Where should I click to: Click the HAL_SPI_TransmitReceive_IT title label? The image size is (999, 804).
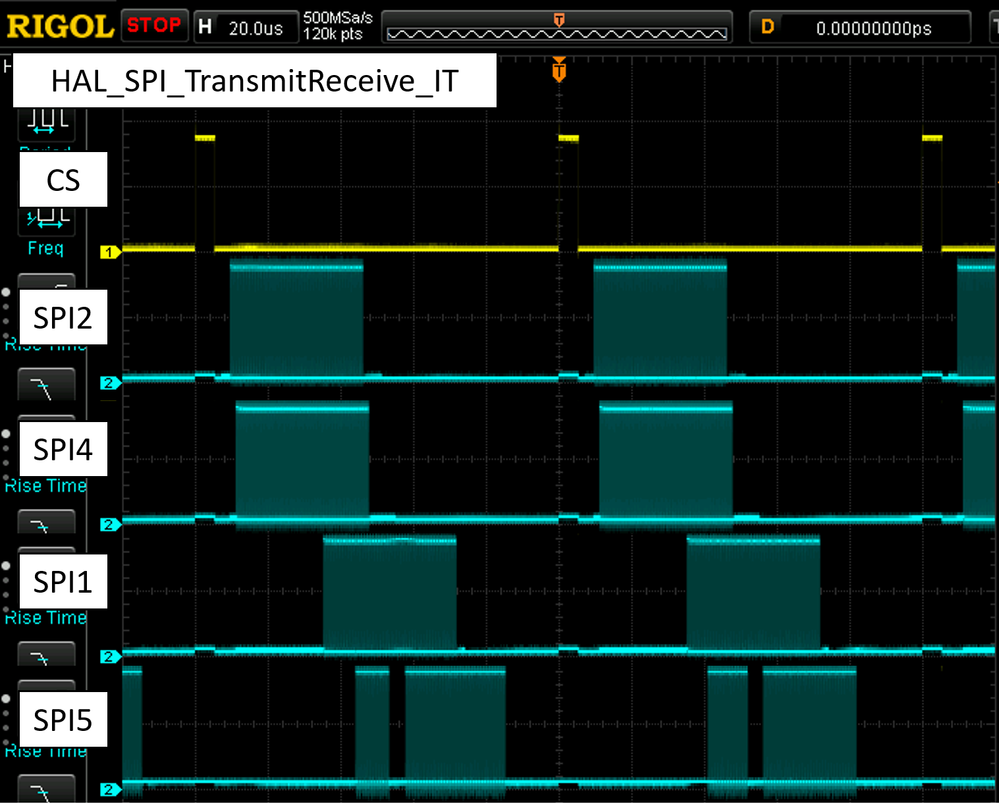[253, 80]
